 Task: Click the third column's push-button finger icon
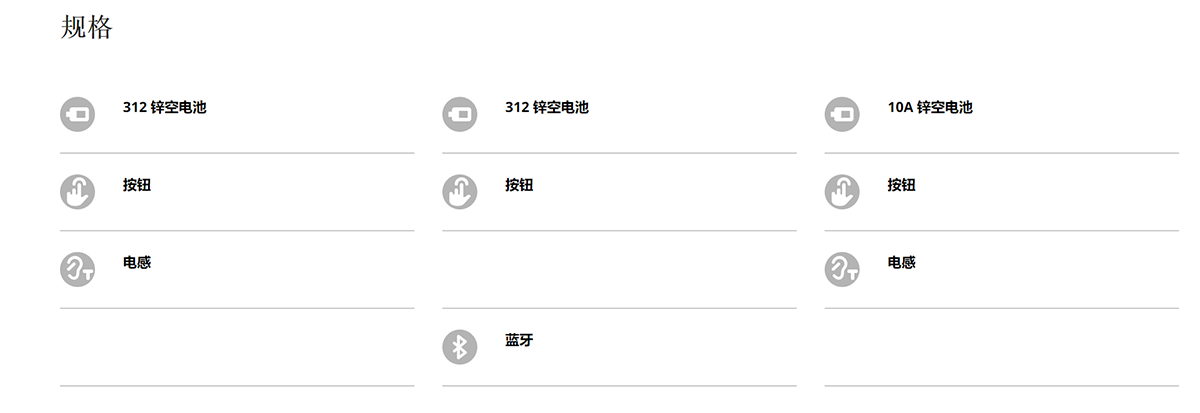pyautogui.click(x=842, y=192)
